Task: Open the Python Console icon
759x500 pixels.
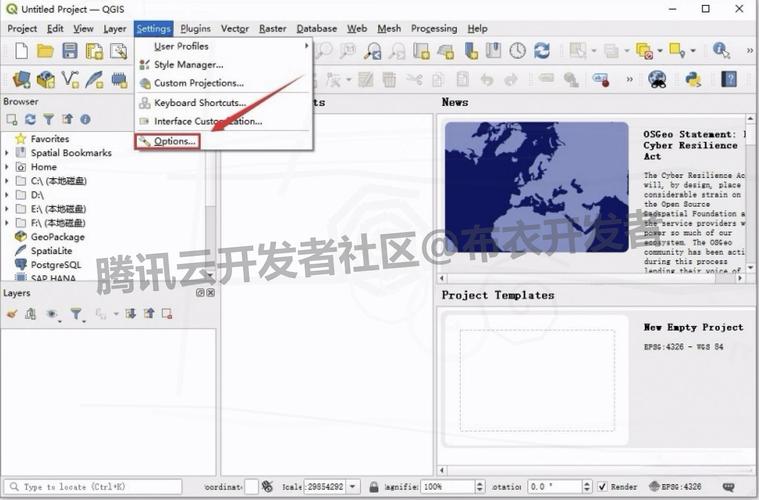Action: pos(693,79)
